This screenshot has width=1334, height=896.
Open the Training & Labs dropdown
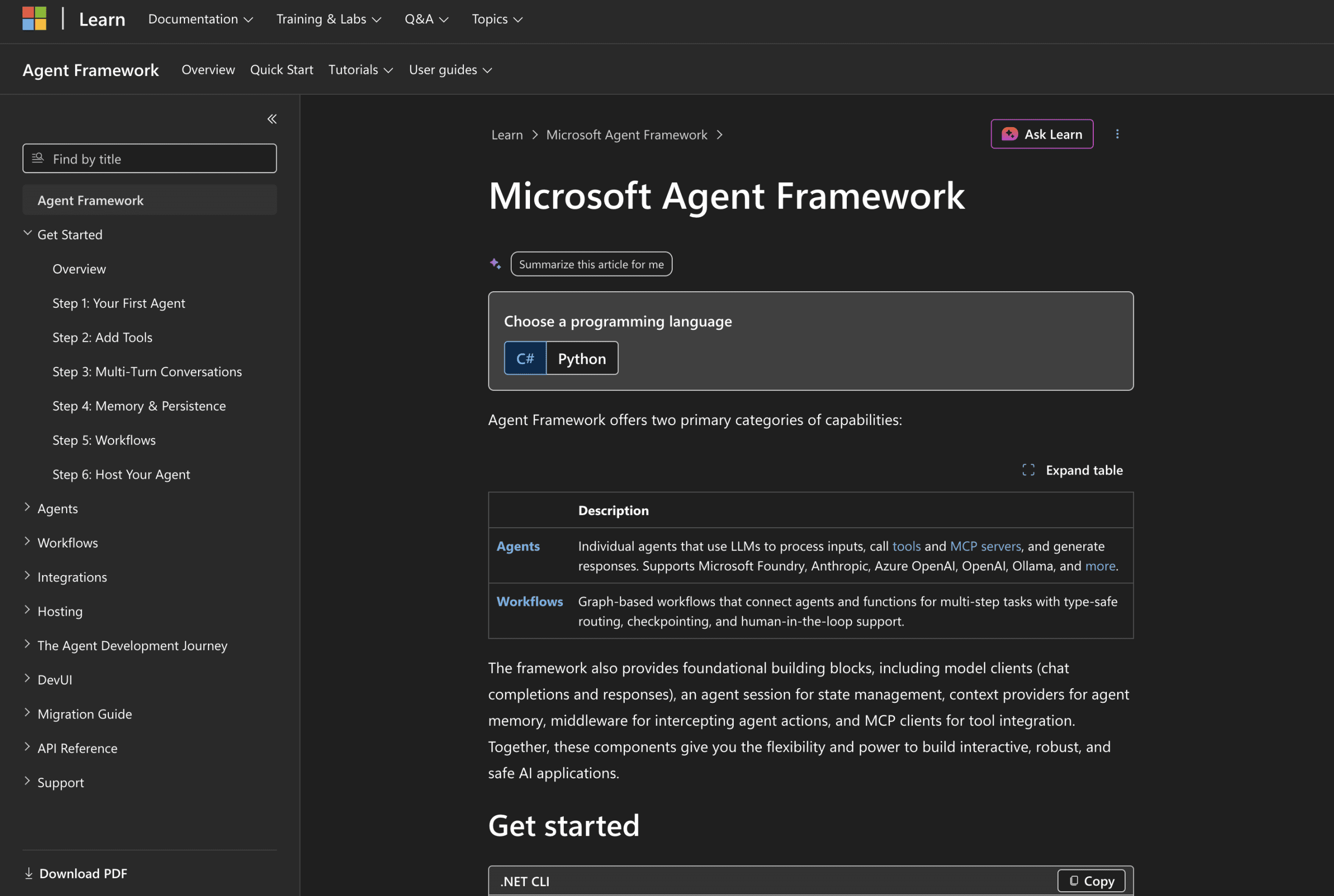pos(329,19)
